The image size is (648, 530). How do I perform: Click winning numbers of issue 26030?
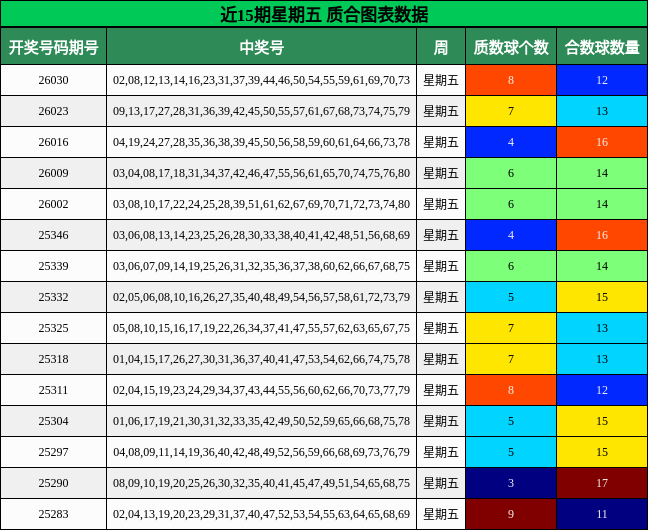[x=262, y=80]
